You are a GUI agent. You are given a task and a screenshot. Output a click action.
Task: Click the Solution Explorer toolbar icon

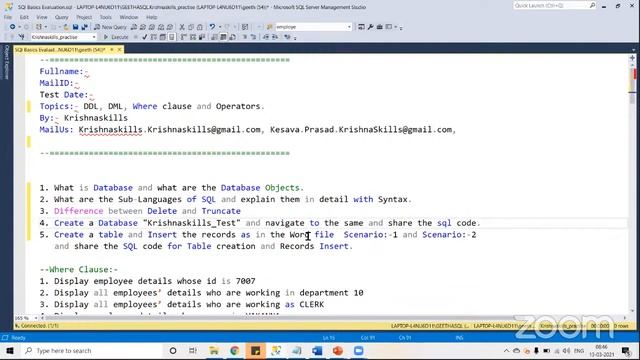[361, 27]
